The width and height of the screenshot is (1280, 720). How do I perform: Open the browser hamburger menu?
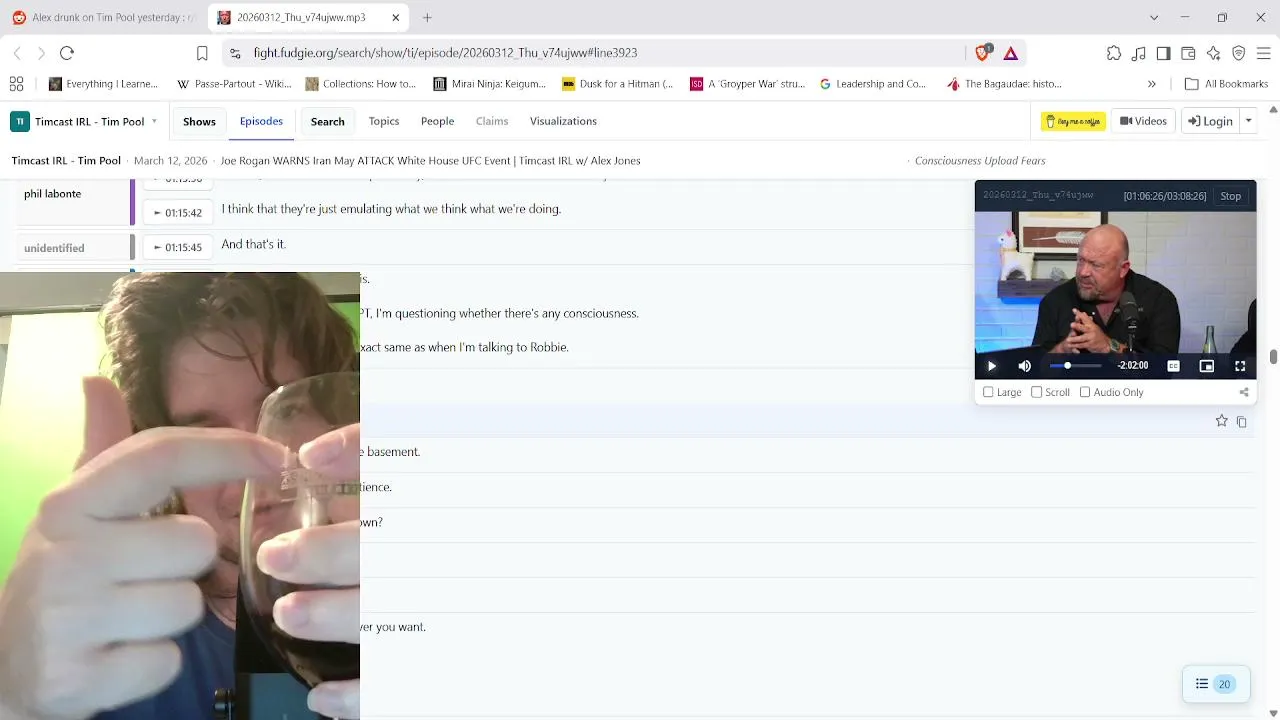point(1263,53)
